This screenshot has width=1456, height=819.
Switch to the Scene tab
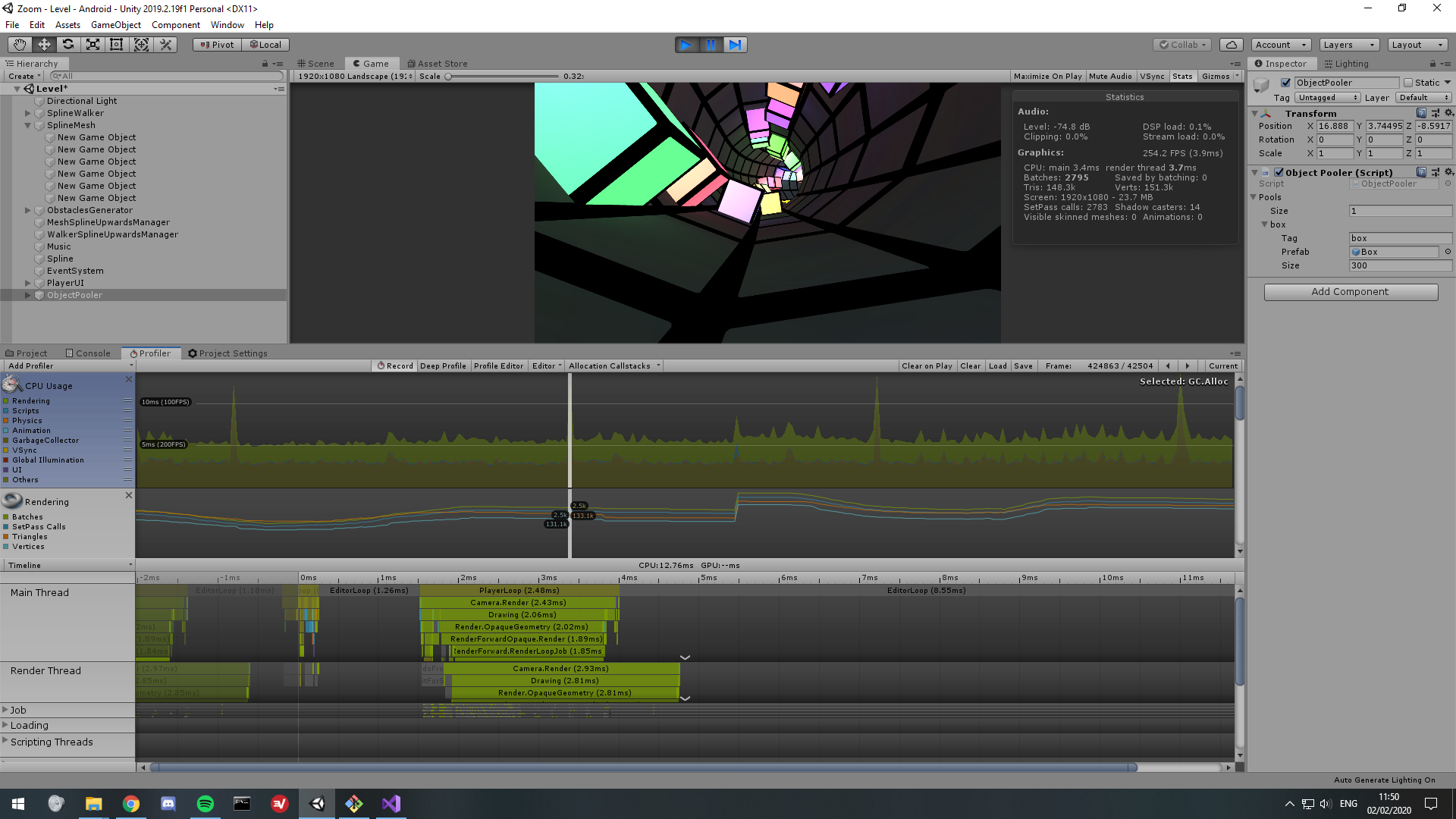[x=316, y=64]
